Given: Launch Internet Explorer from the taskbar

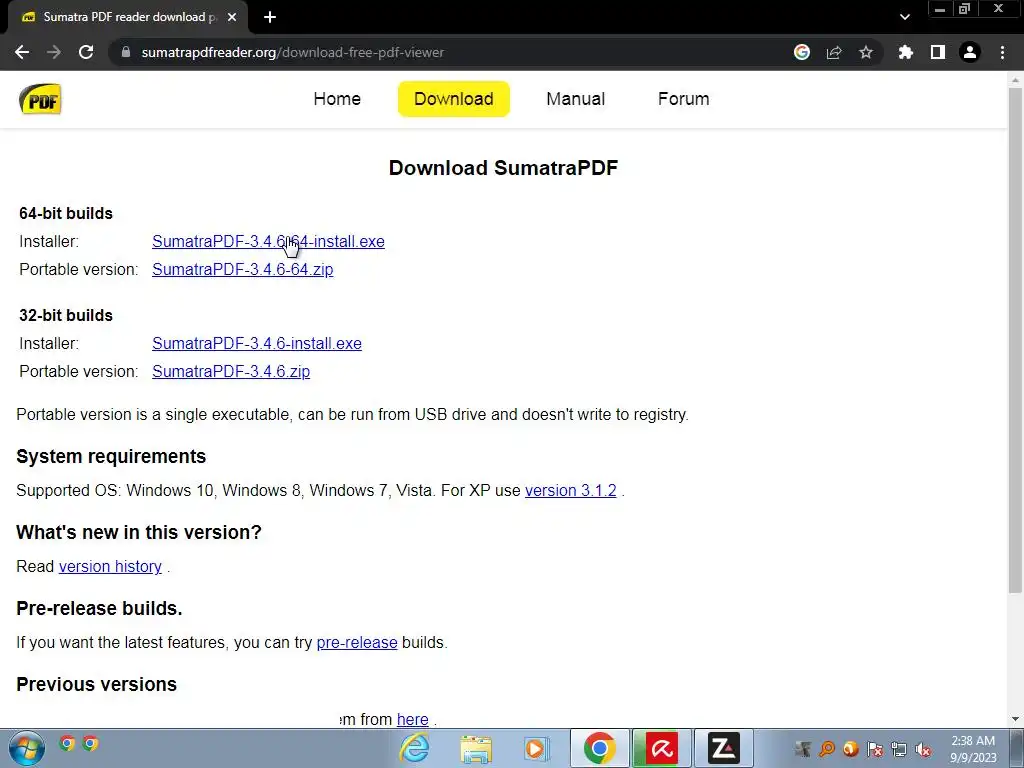Looking at the screenshot, I should click(415, 748).
